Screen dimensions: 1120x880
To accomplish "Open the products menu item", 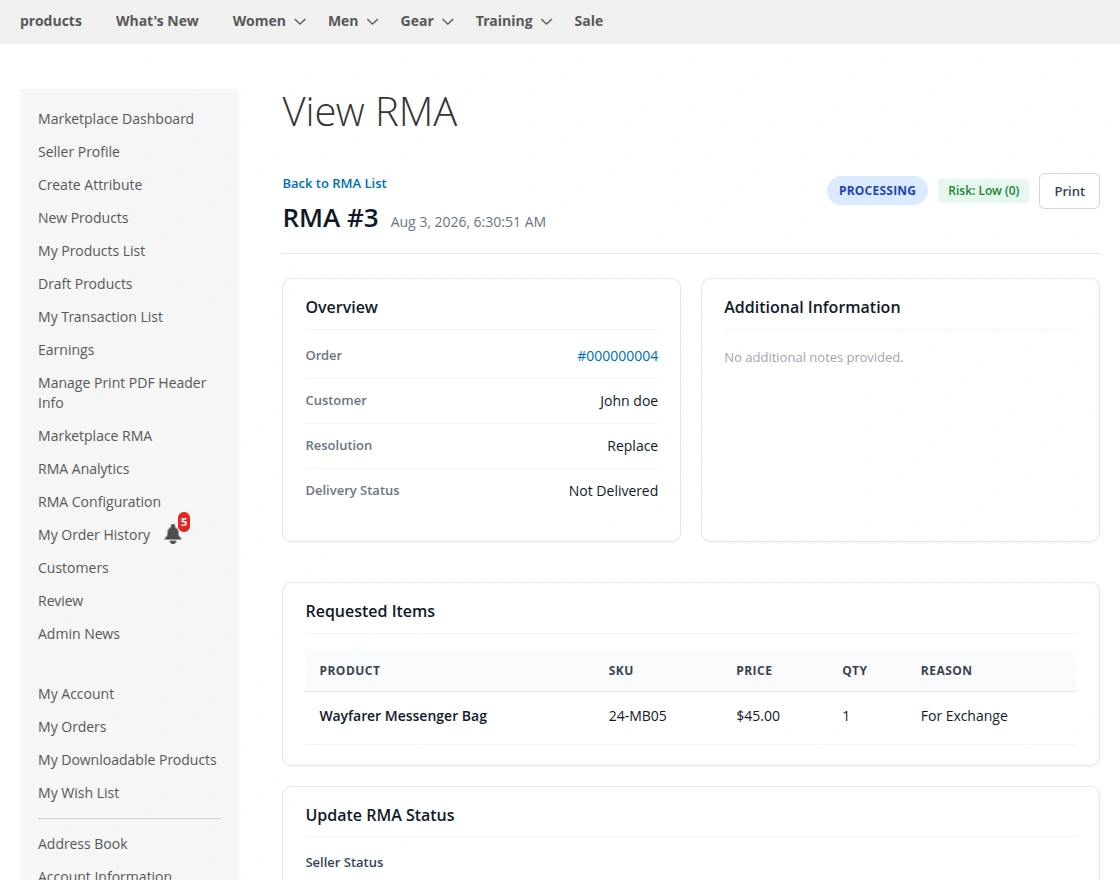I will [x=51, y=21].
